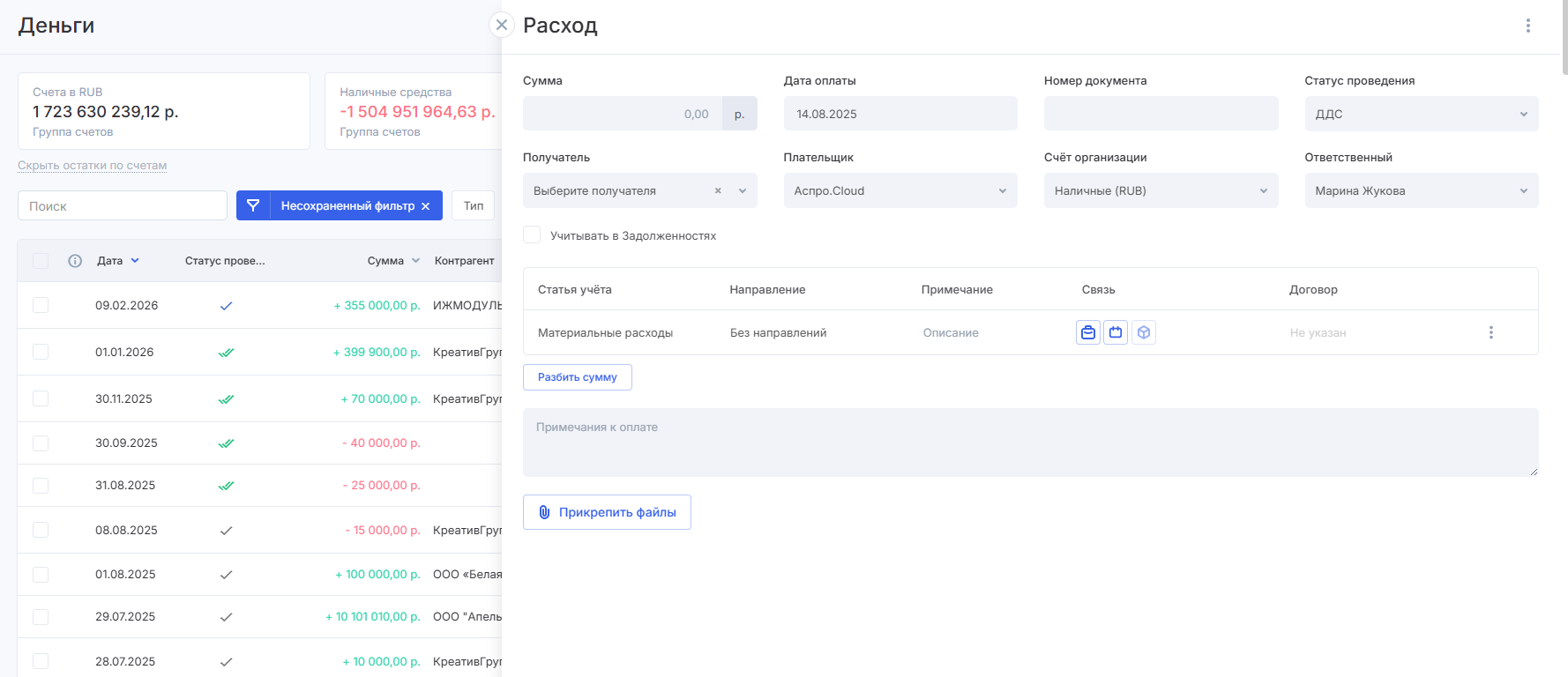Viewport: 1568px width, 677px height.
Task: Select the row checkbox for 30.11.2025
Action: coord(41,398)
